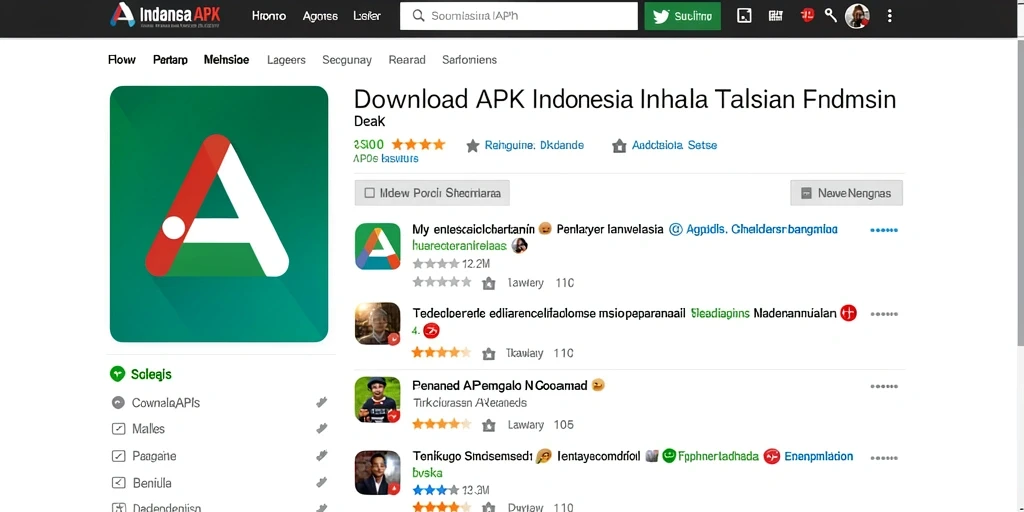The width and height of the screenshot is (1024, 512).
Task: Open the blue dots menu of first list item
Action: [x=884, y=230]
